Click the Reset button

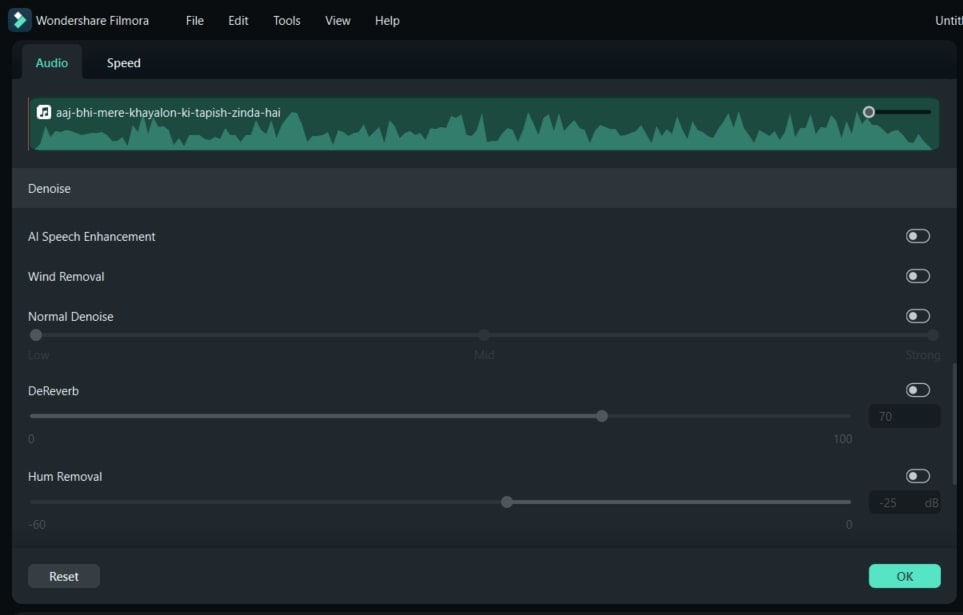[64, 576]
